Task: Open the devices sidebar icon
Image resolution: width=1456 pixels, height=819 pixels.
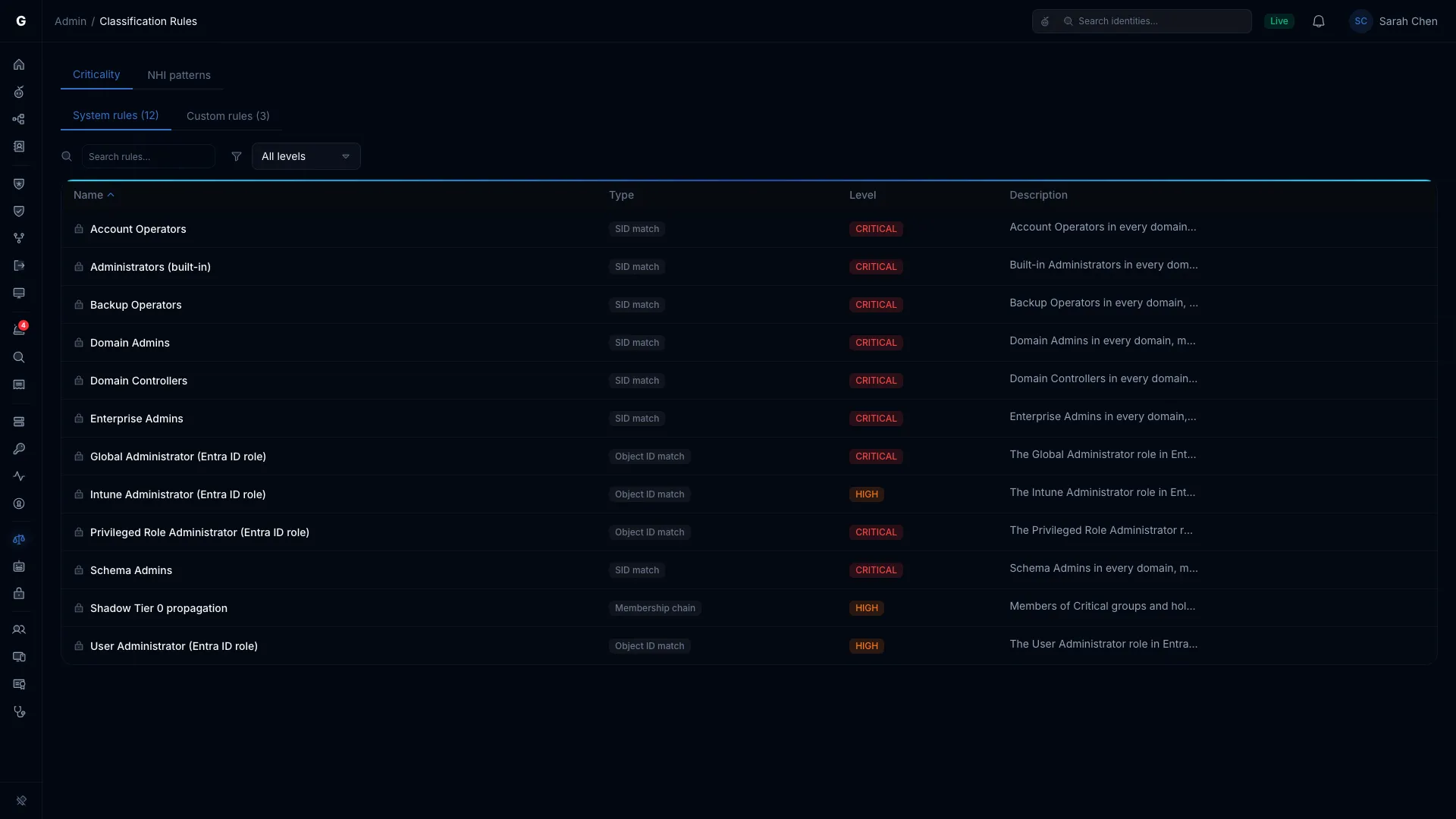Action: [19, 657]
